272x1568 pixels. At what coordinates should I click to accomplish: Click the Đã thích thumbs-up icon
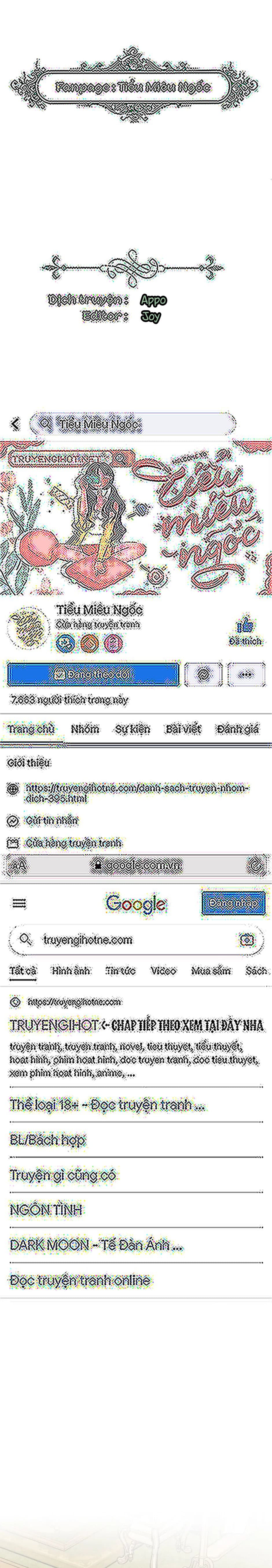tap(245, 624)
